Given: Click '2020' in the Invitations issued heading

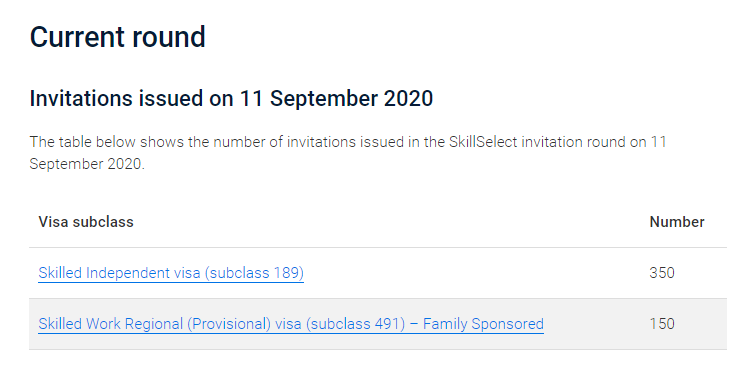Looking at the screenshot, I should click(409, 99).
